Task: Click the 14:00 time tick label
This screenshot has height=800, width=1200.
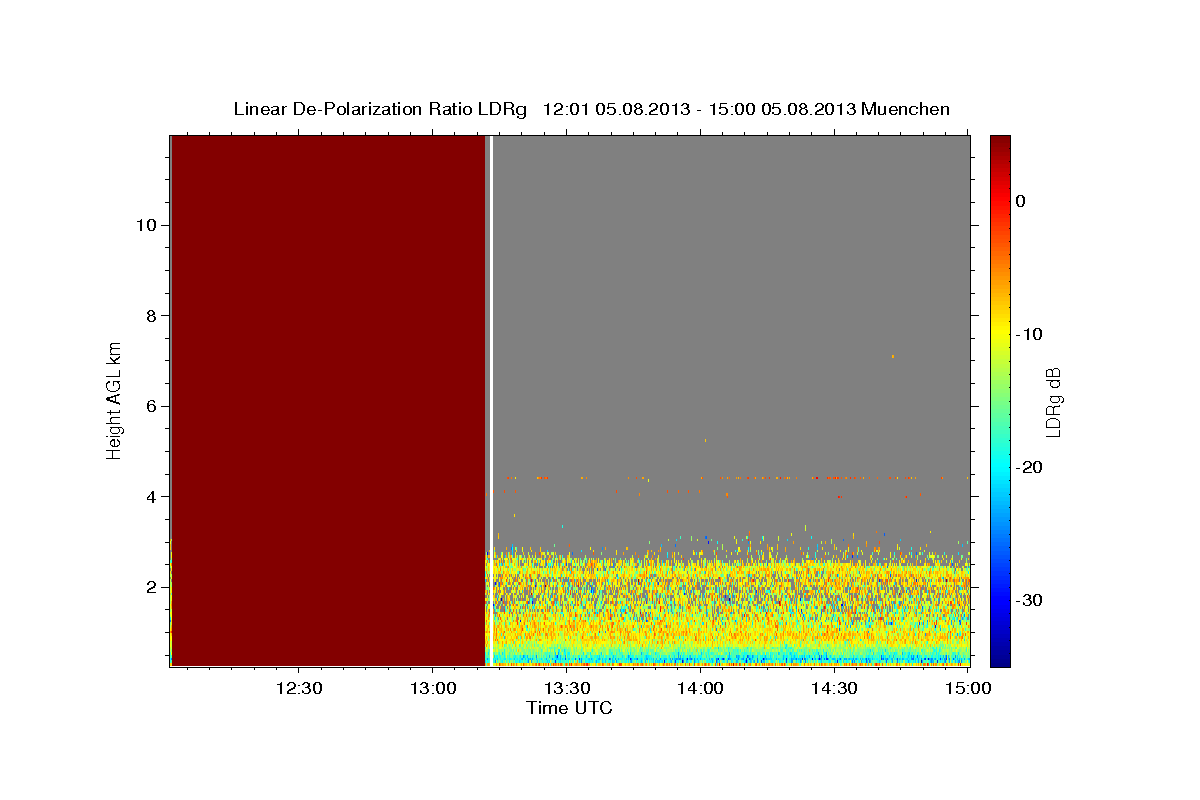Action: [700, 688]
